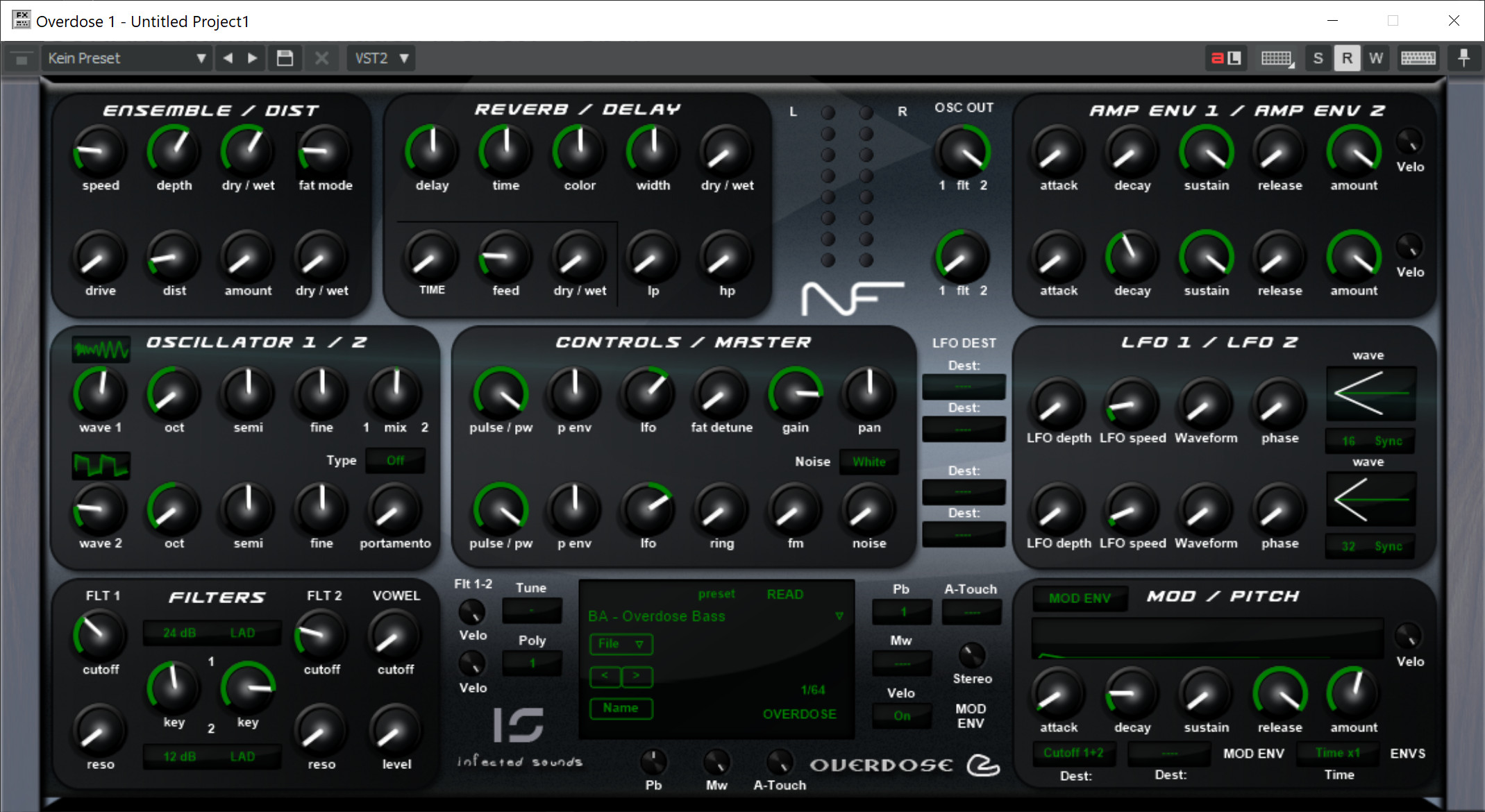1485x812 pixels.
Task: Open the Cutoff 1+2 destination selector
Action: point(1073,753)
